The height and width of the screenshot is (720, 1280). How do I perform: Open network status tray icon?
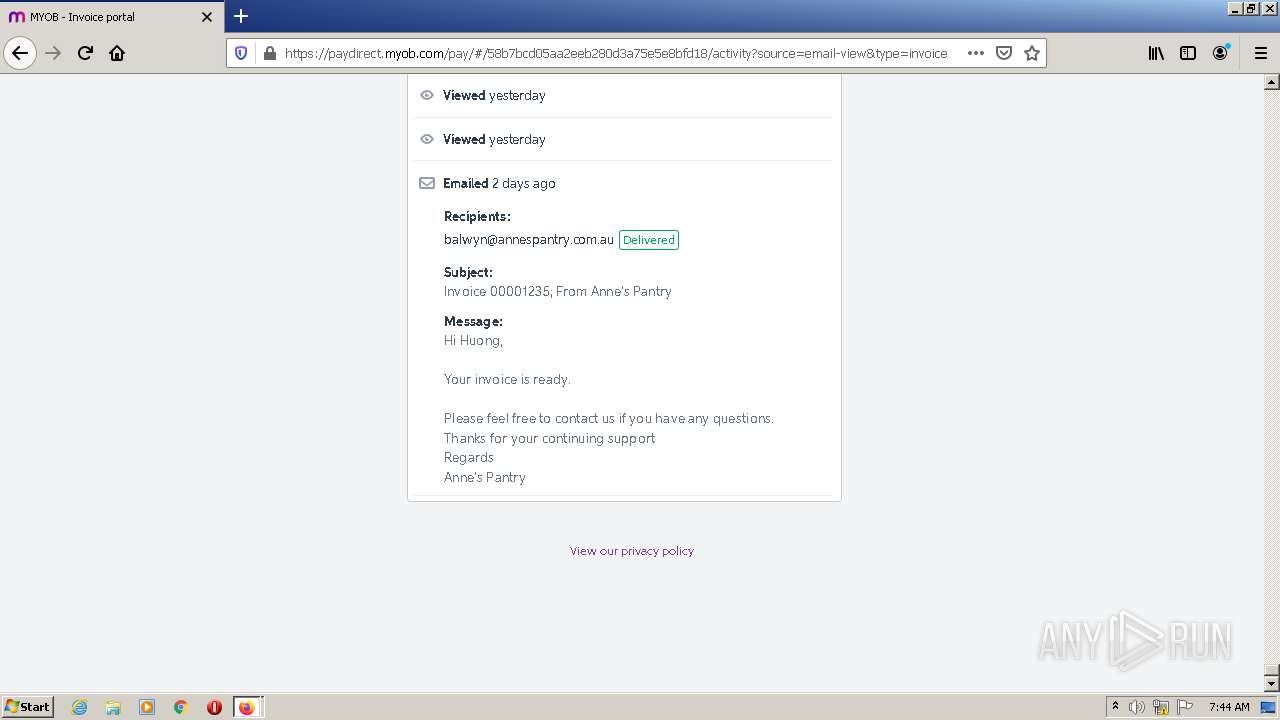1161,707
